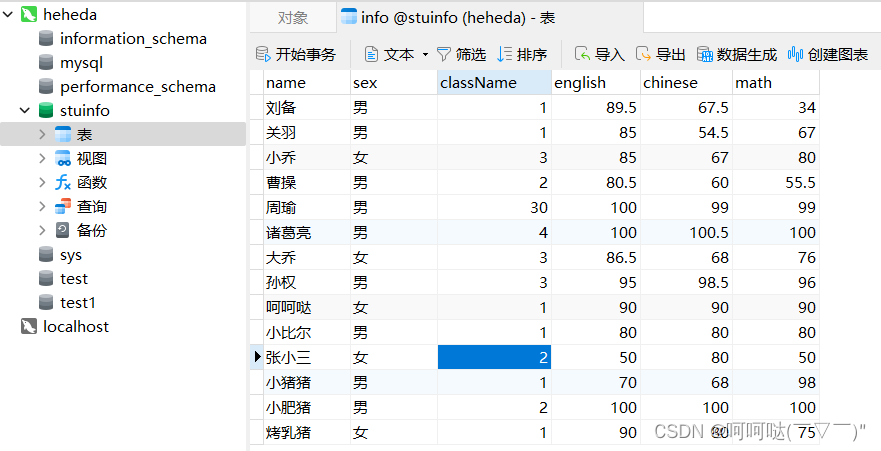Click 开始事务 begin transaction toolbar button
The image size is (881, 451).
click(x=296, y=54)
